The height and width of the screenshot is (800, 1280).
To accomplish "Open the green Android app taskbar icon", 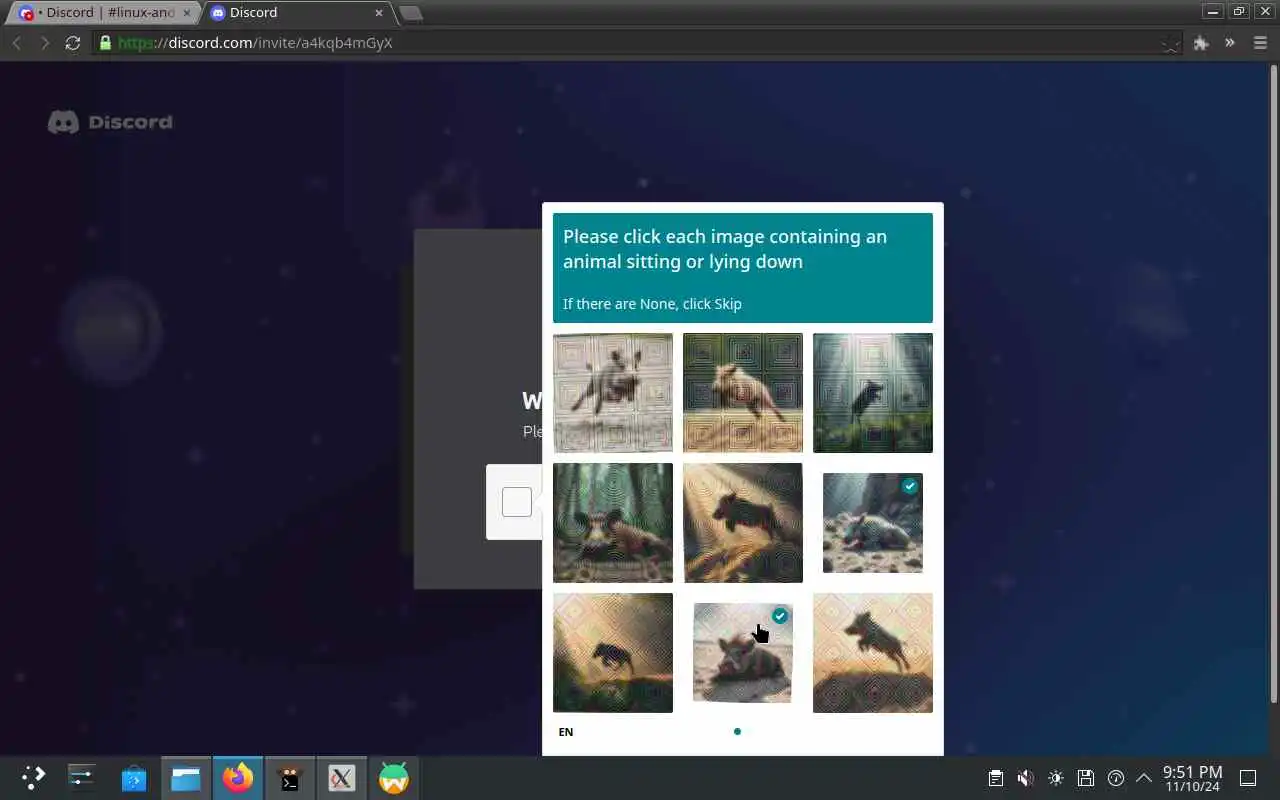I will (x=394, y=778).
